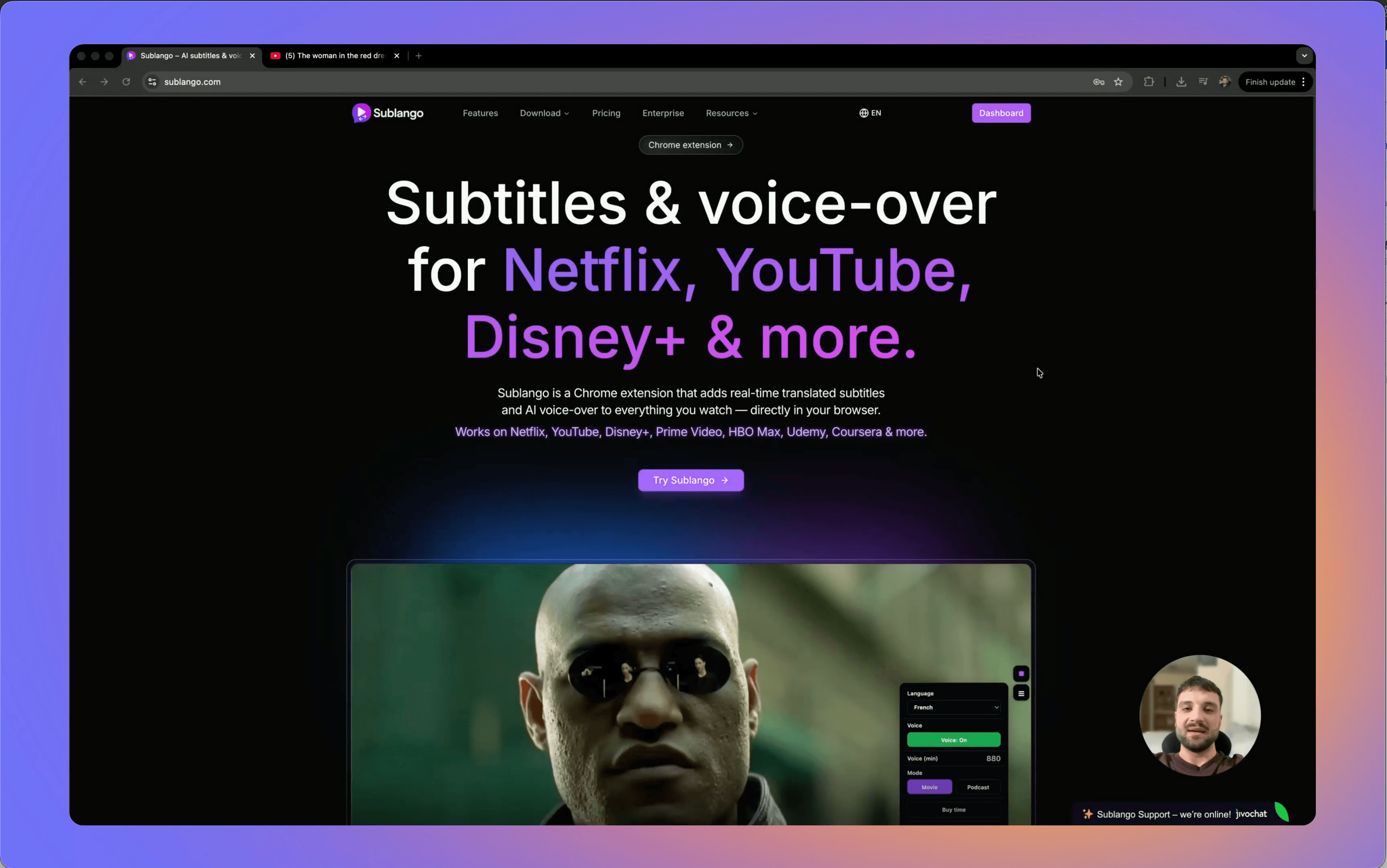Open Features in the navigation
The width and height of the screenshot is (1387, 868).
[480, 113]
